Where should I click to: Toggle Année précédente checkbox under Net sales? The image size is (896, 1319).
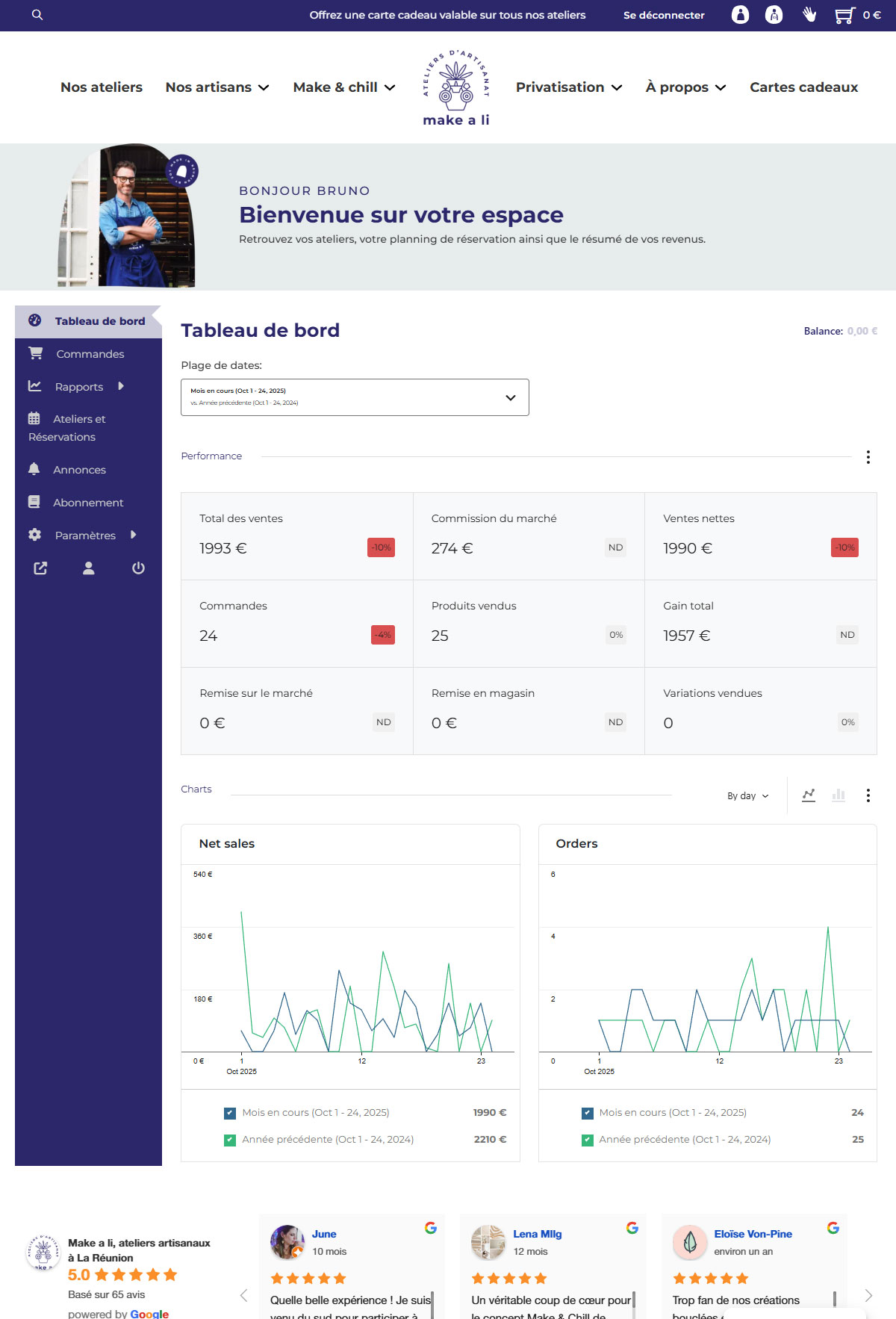pos(230,1140)
